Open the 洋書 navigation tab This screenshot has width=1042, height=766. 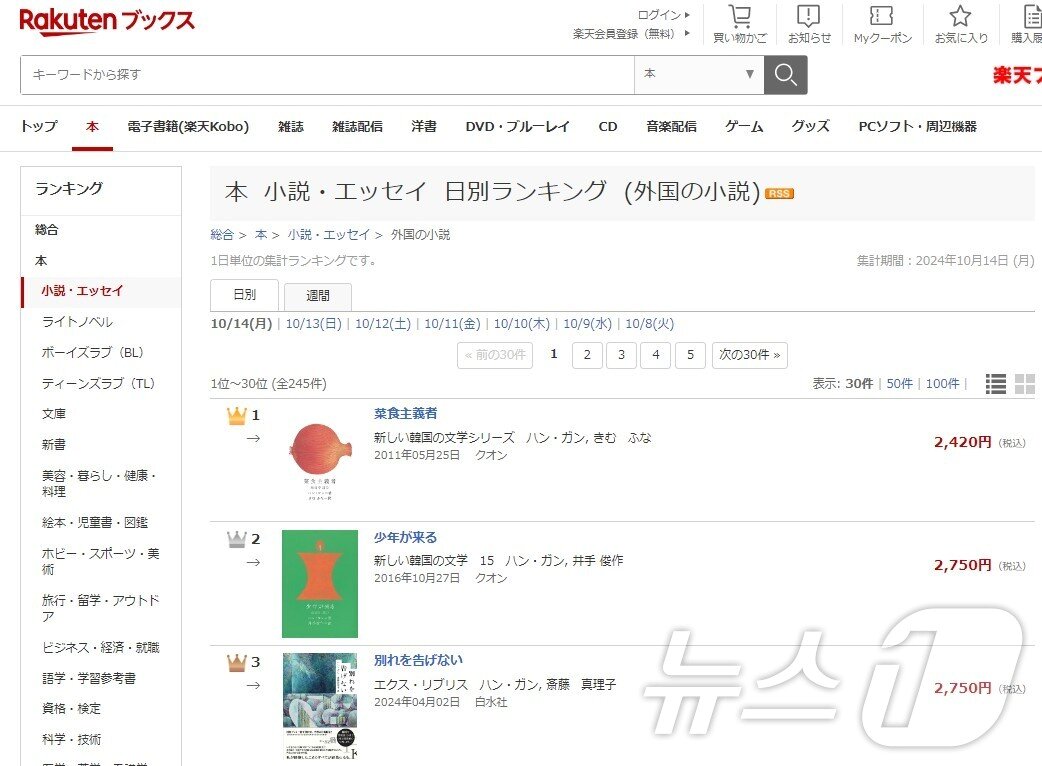click(x=424, y=126)
